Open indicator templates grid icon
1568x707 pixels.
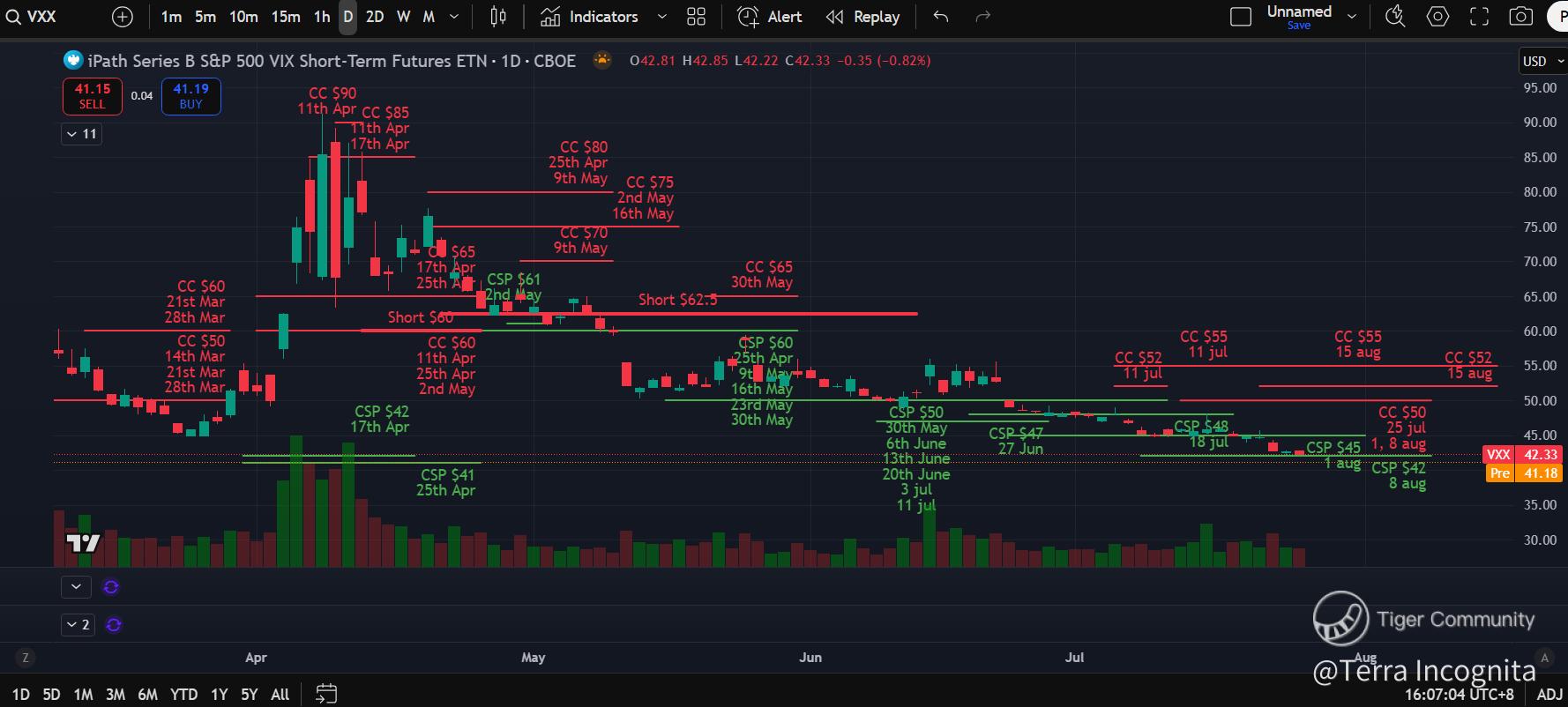(x=697, y=17)
